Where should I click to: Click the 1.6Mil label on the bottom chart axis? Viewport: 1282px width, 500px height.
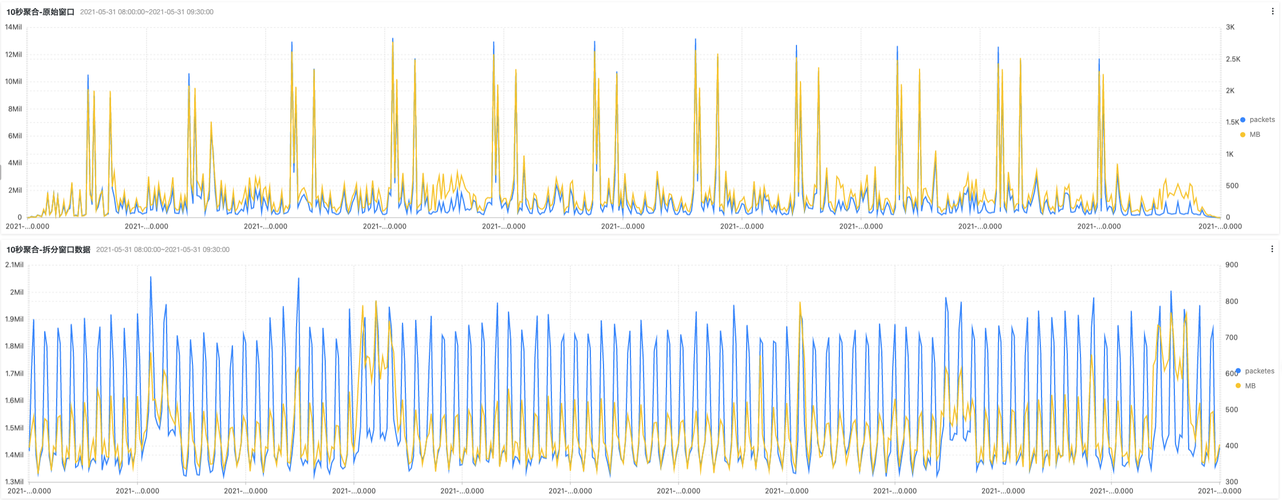click(14, 400)
